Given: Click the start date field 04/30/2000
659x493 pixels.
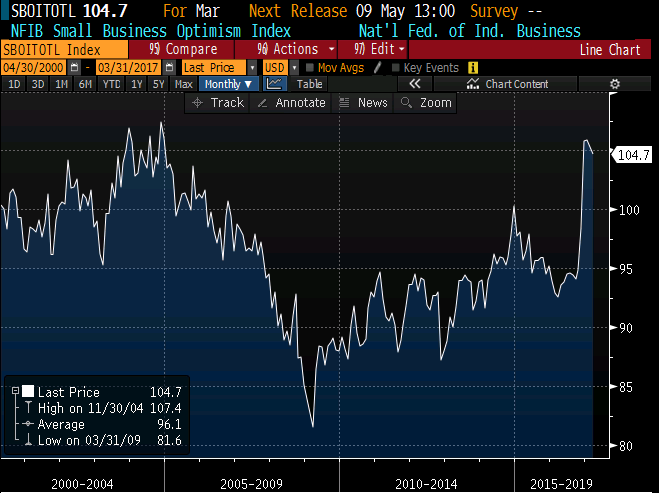Looking at the screenshot, I should pyautogui.click(x=34, y=68).
